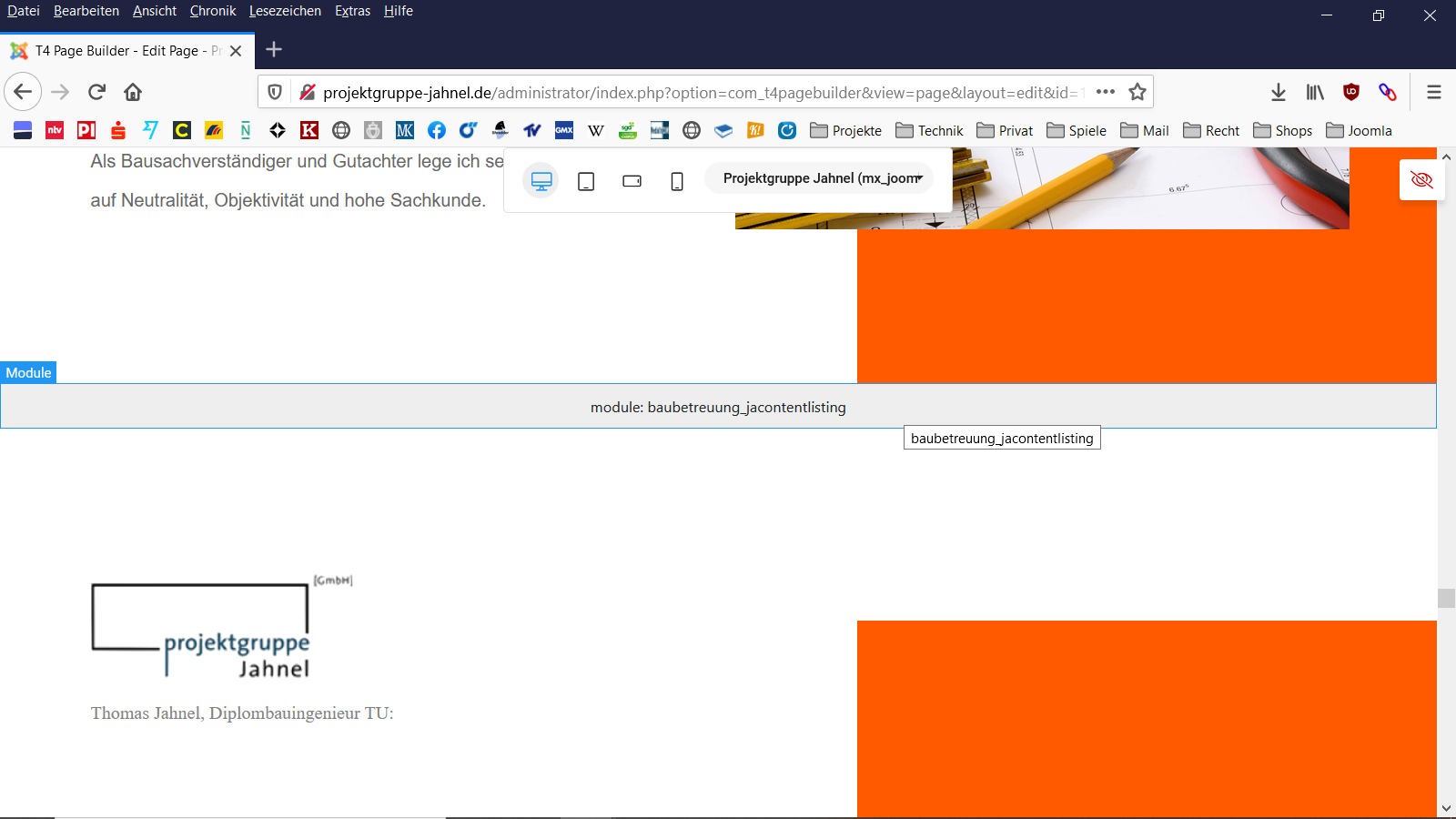Screen dimensions: 1456x819
Task: Toggle the crossed-out eye preview button
Action: [x=1421, y=179]
